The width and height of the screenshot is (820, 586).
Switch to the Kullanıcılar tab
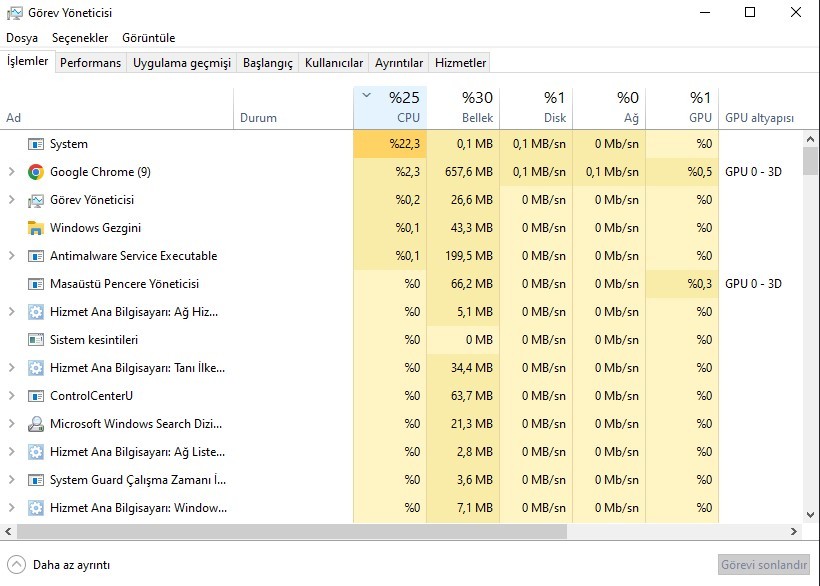tap(334, 63)
